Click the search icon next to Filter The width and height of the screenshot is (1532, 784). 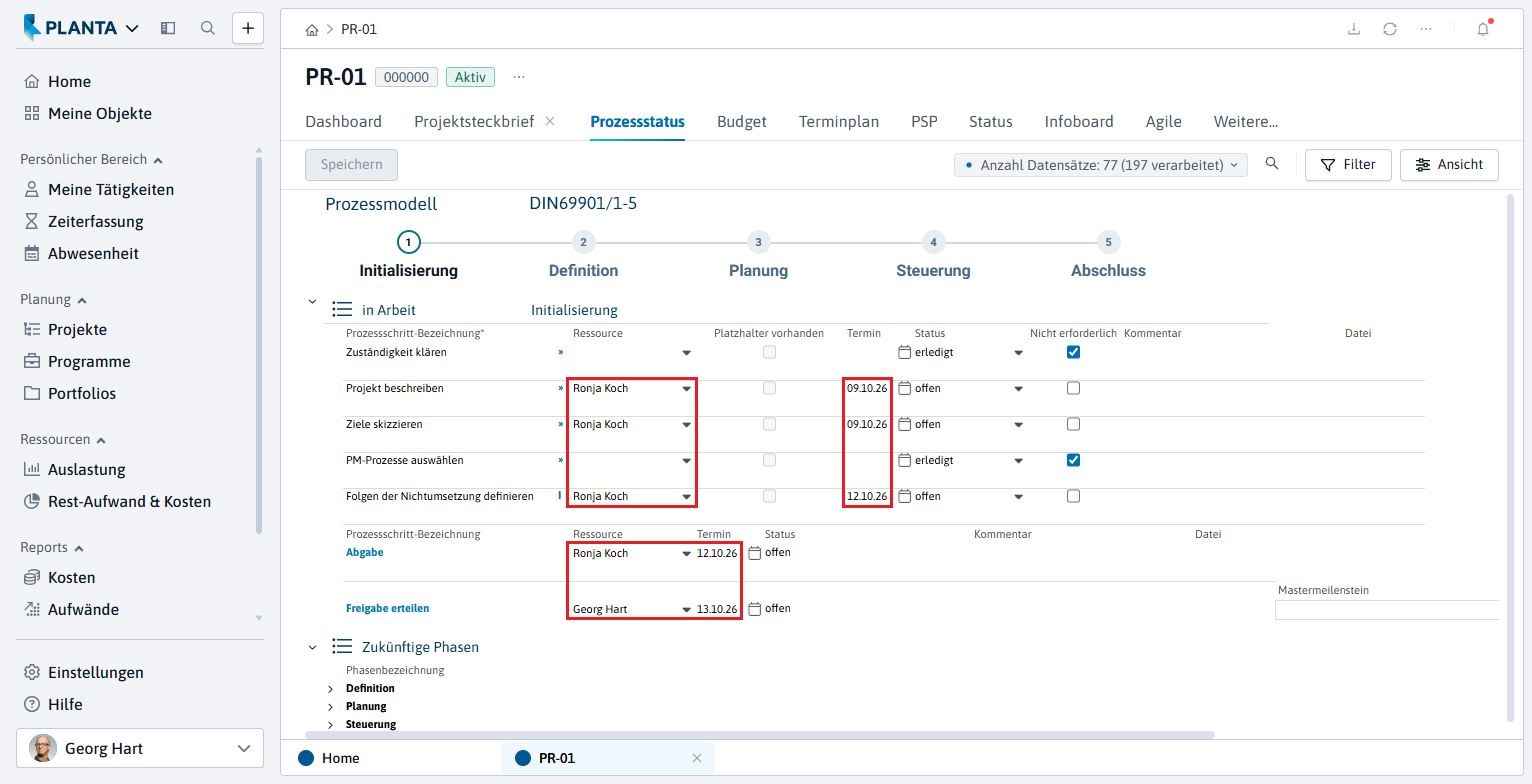pyautogui.click(x=1272, y=164)
